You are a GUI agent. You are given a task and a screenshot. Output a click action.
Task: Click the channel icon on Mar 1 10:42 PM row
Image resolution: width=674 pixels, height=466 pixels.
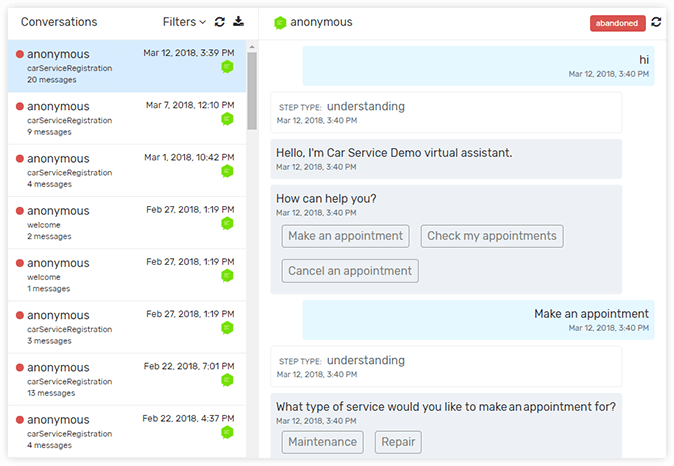227,172
